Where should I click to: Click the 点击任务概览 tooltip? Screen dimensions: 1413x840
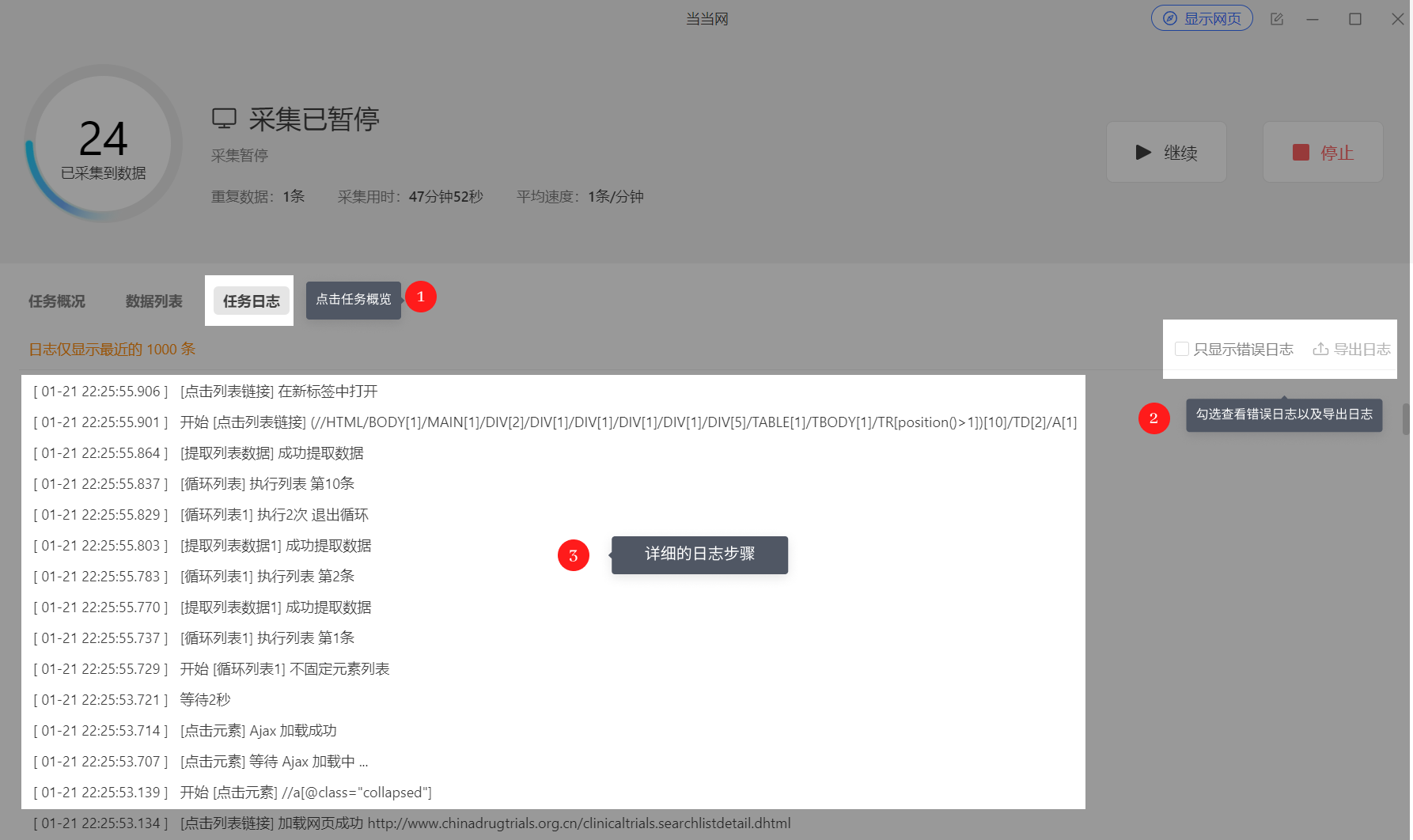point(354,300)
